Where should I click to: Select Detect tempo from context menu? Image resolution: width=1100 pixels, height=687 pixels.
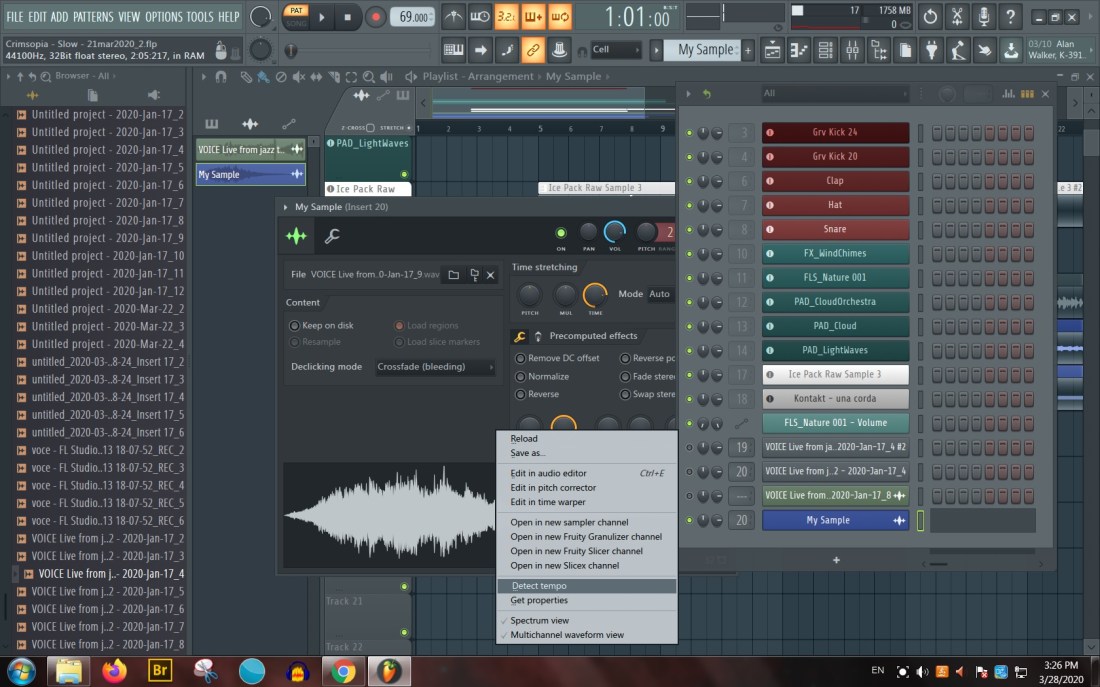[540, 586]
